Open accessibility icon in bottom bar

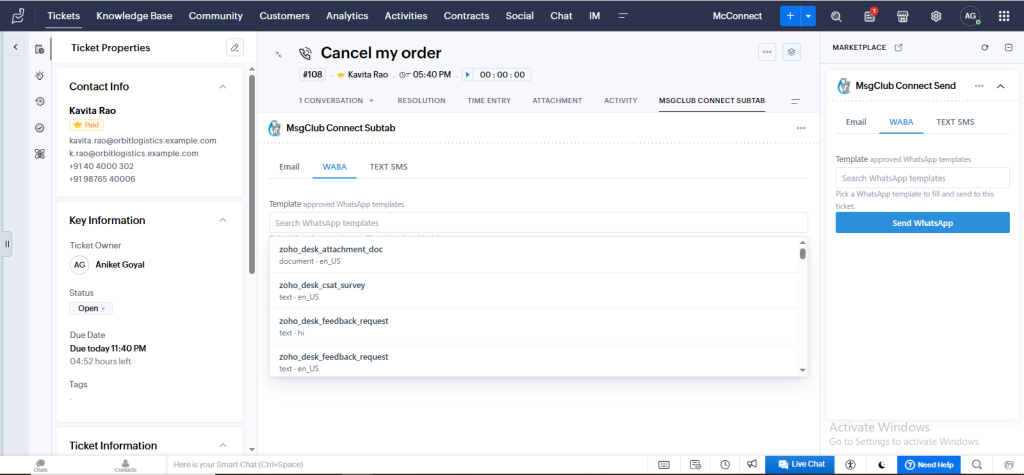[850, 465]
